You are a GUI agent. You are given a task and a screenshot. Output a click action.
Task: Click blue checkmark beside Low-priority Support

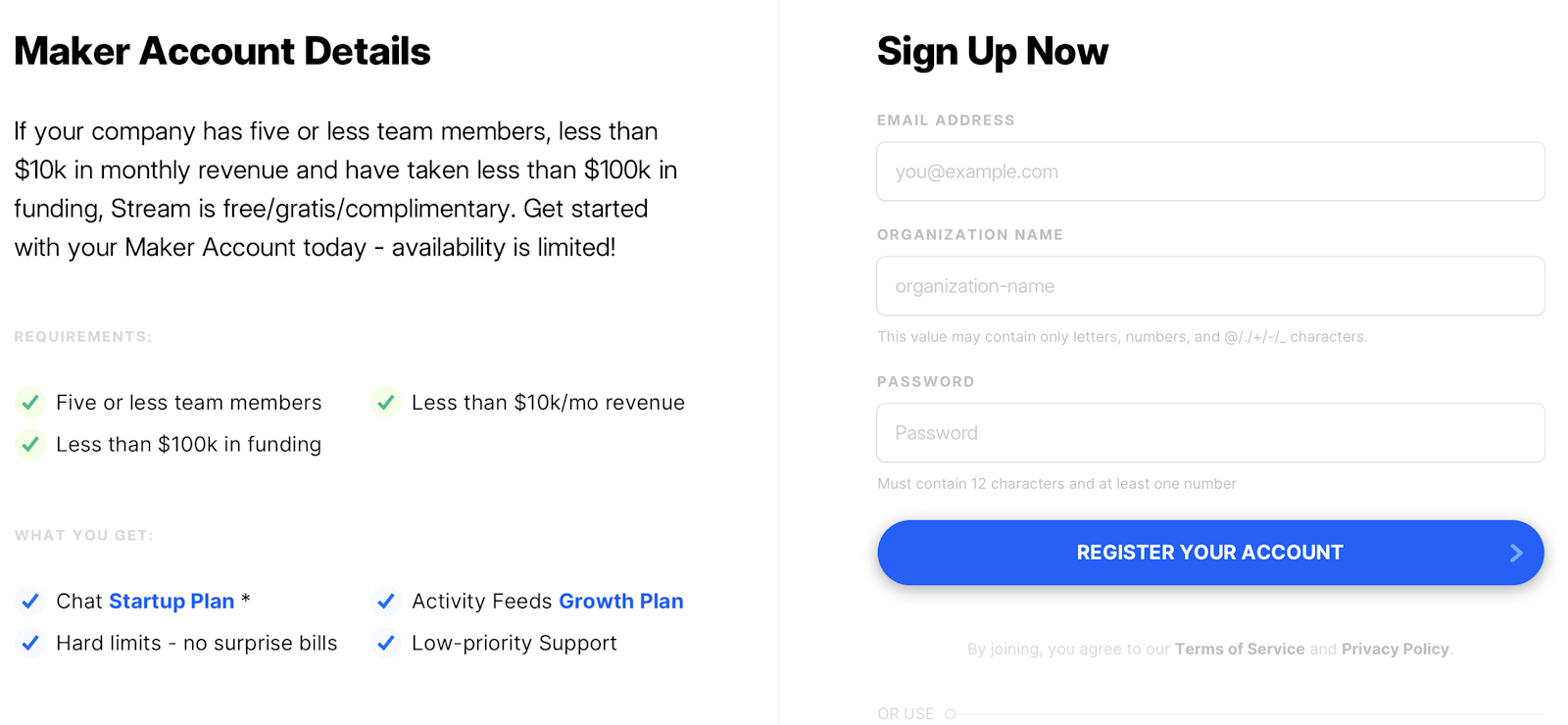[386, 643]
